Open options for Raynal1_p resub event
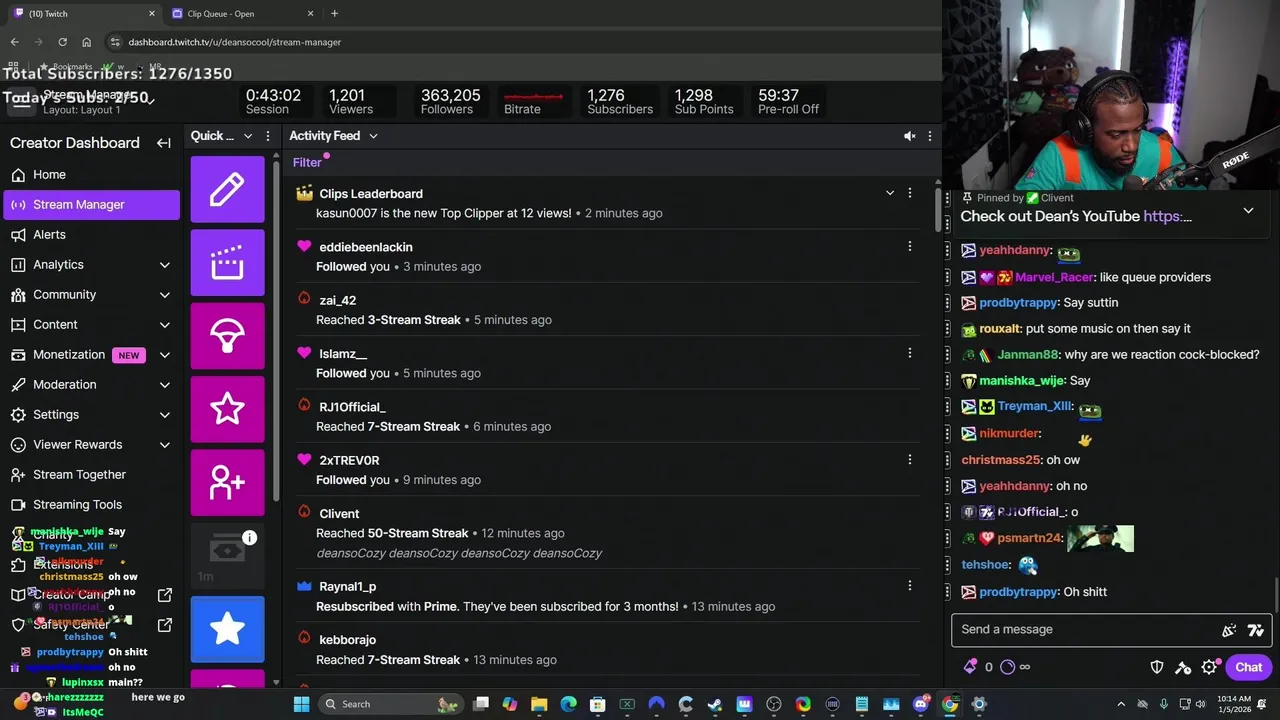Image resolution: width=1280 pixels, height=720 pixels. (909, 586)
